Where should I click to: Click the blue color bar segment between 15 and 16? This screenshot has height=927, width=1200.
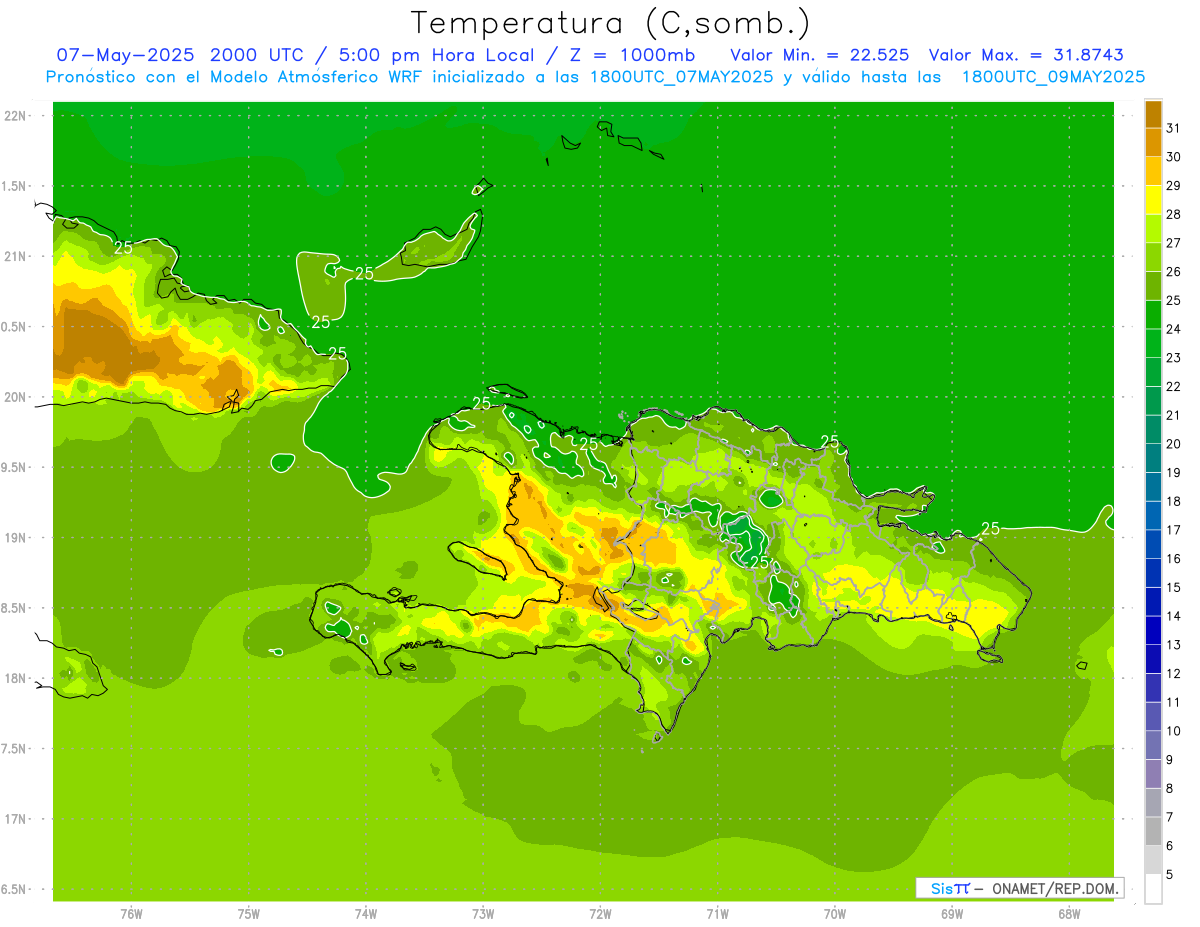tap(1153, 572)
